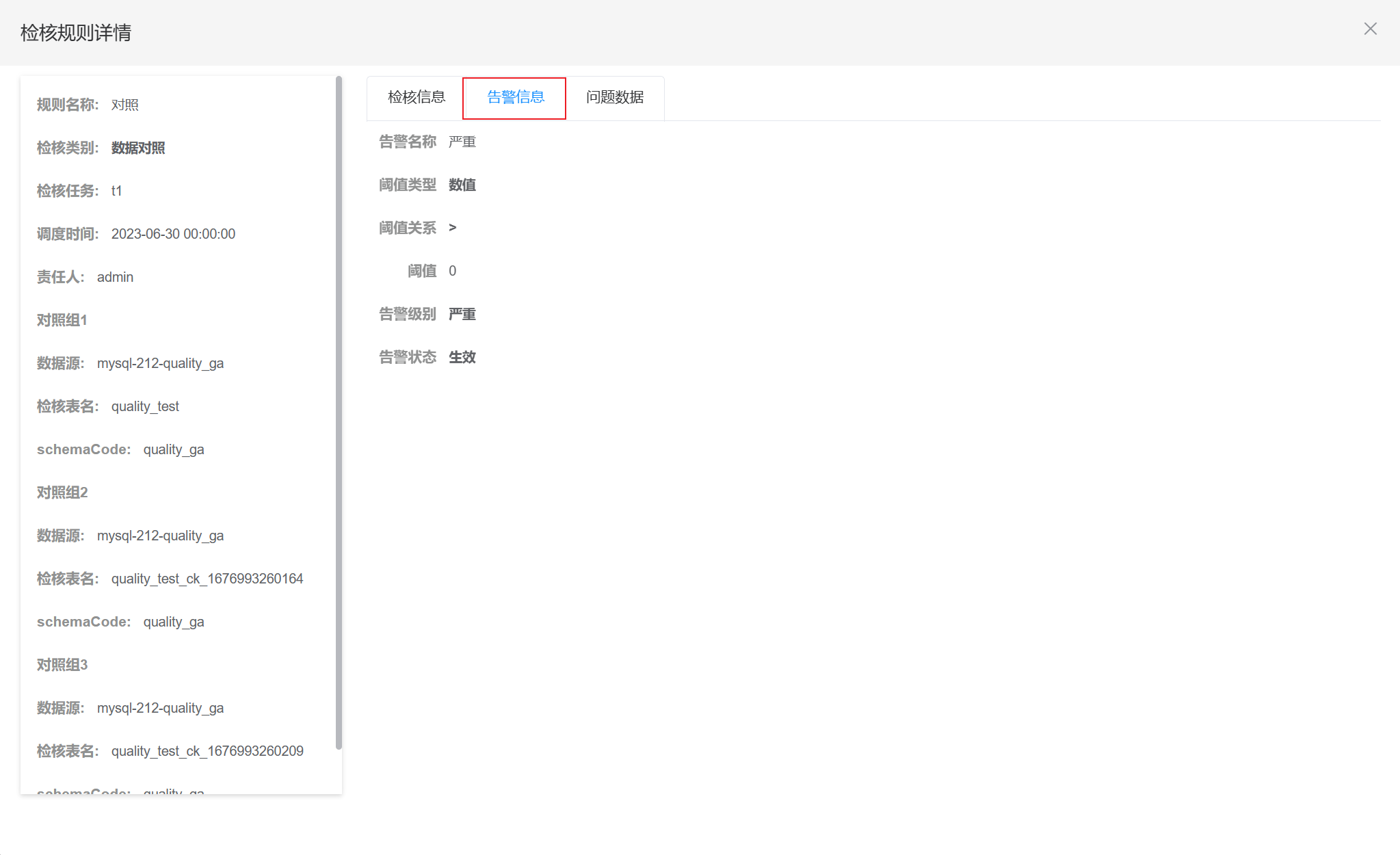
Task: Open the 问题数据 tab
Action: [x=614, y=97]
